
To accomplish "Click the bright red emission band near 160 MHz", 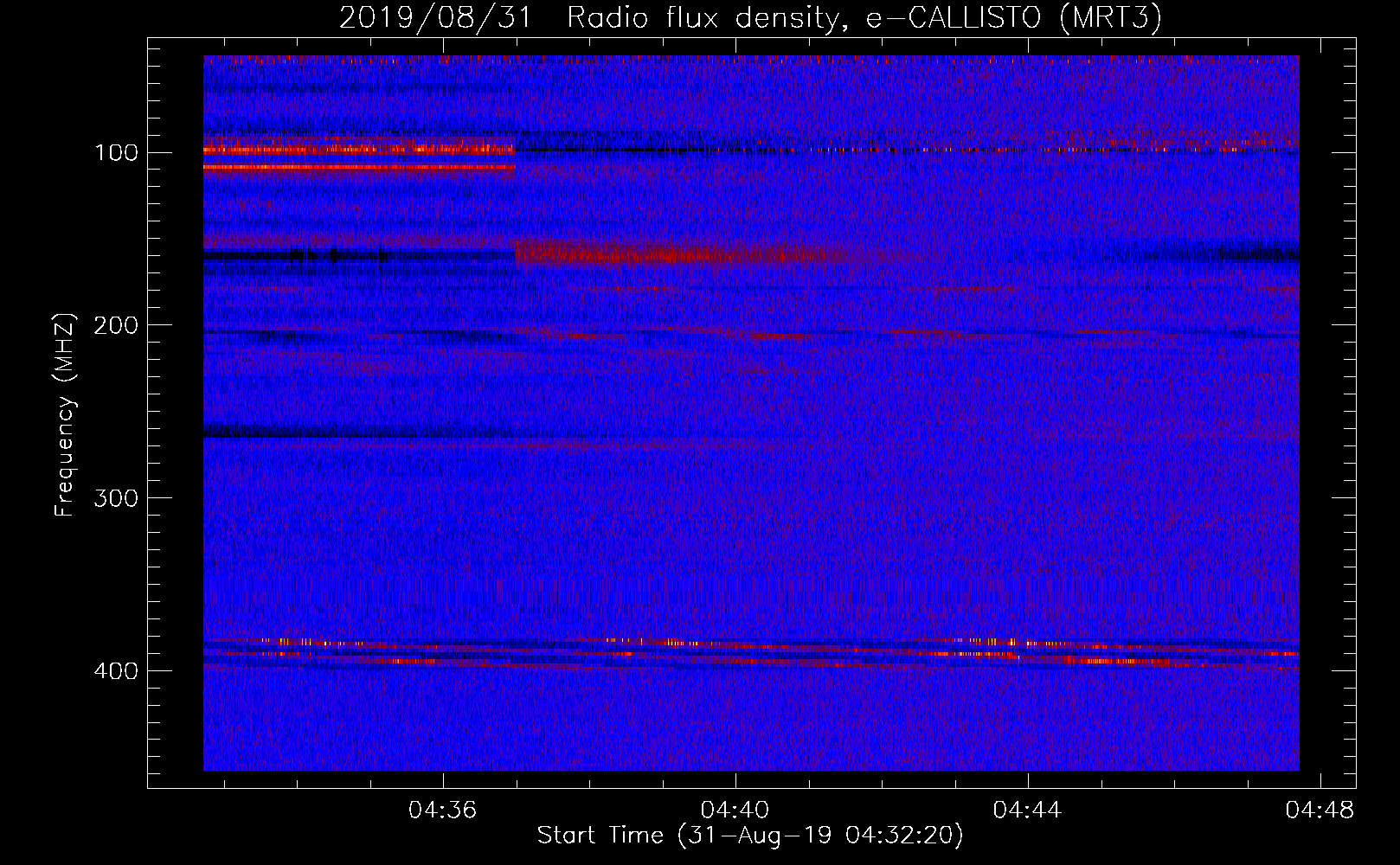I will click(x=701, y=254).
